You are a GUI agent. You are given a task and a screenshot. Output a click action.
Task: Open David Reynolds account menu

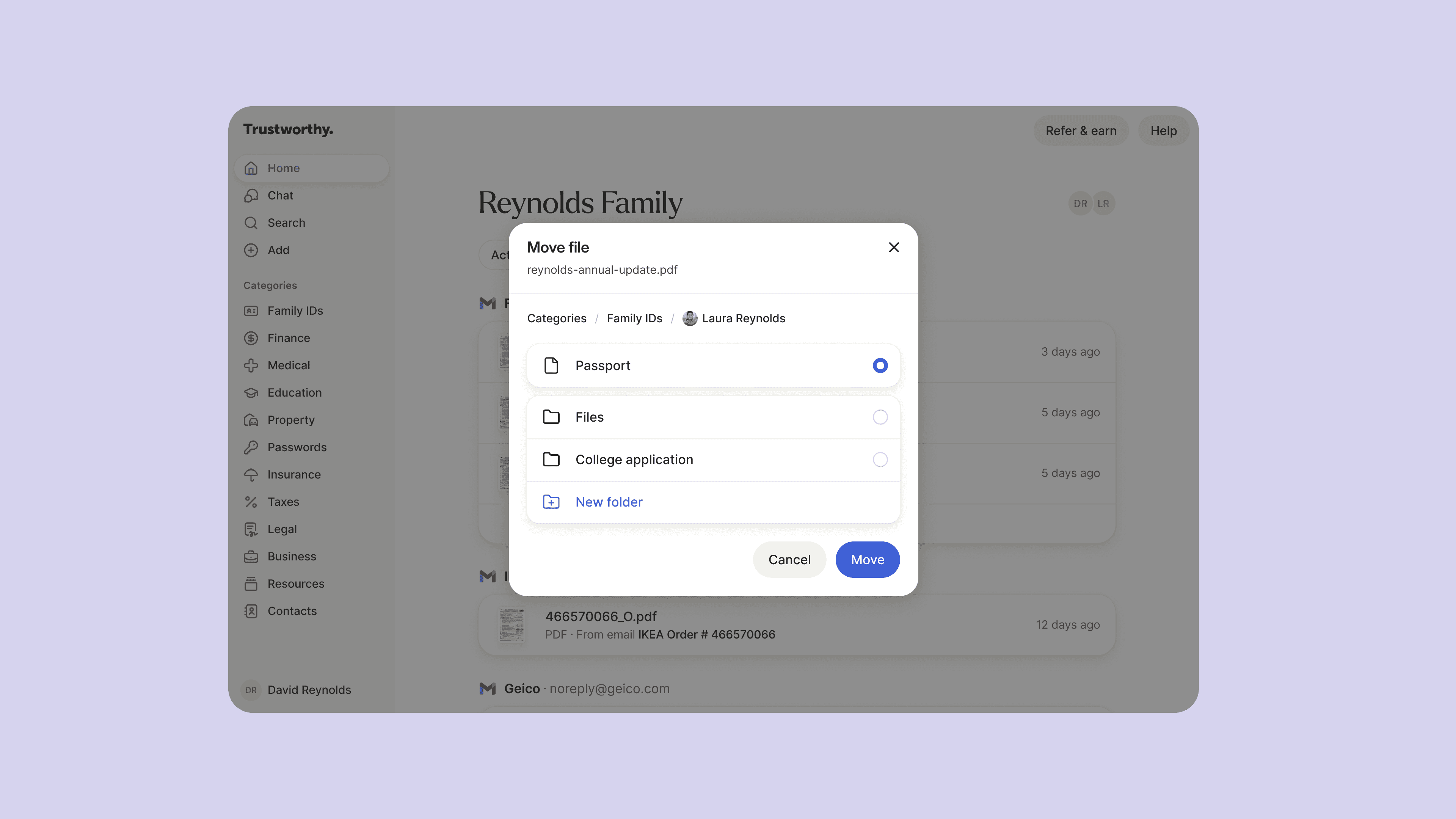[309, 690]
